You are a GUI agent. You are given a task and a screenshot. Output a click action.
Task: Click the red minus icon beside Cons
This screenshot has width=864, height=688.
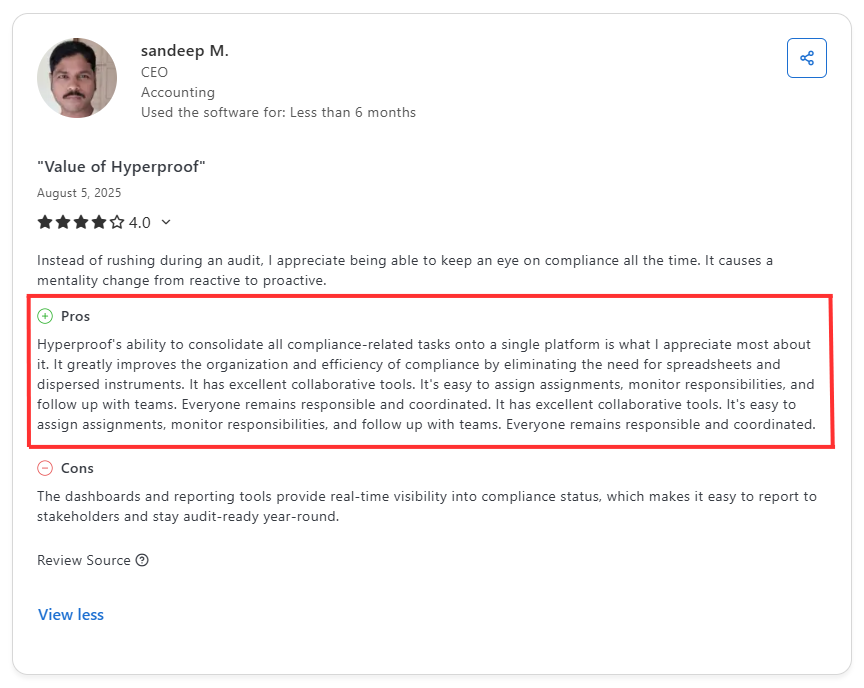click(x=44, y=467)
